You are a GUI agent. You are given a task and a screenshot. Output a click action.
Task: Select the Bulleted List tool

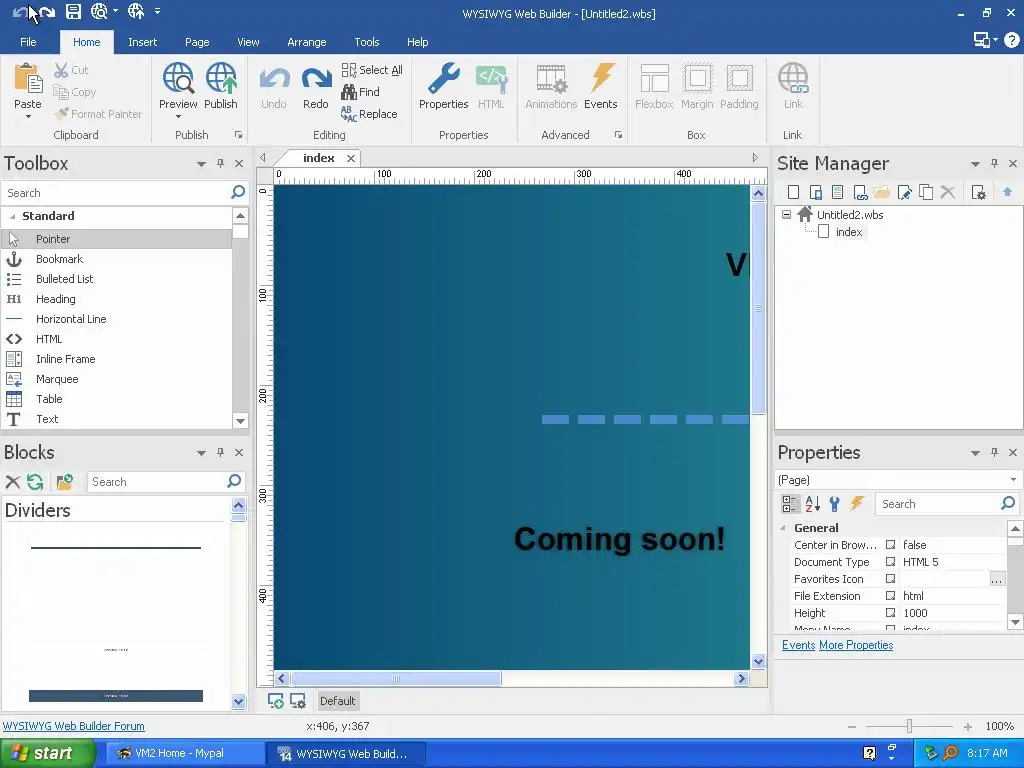click(117, 279)
